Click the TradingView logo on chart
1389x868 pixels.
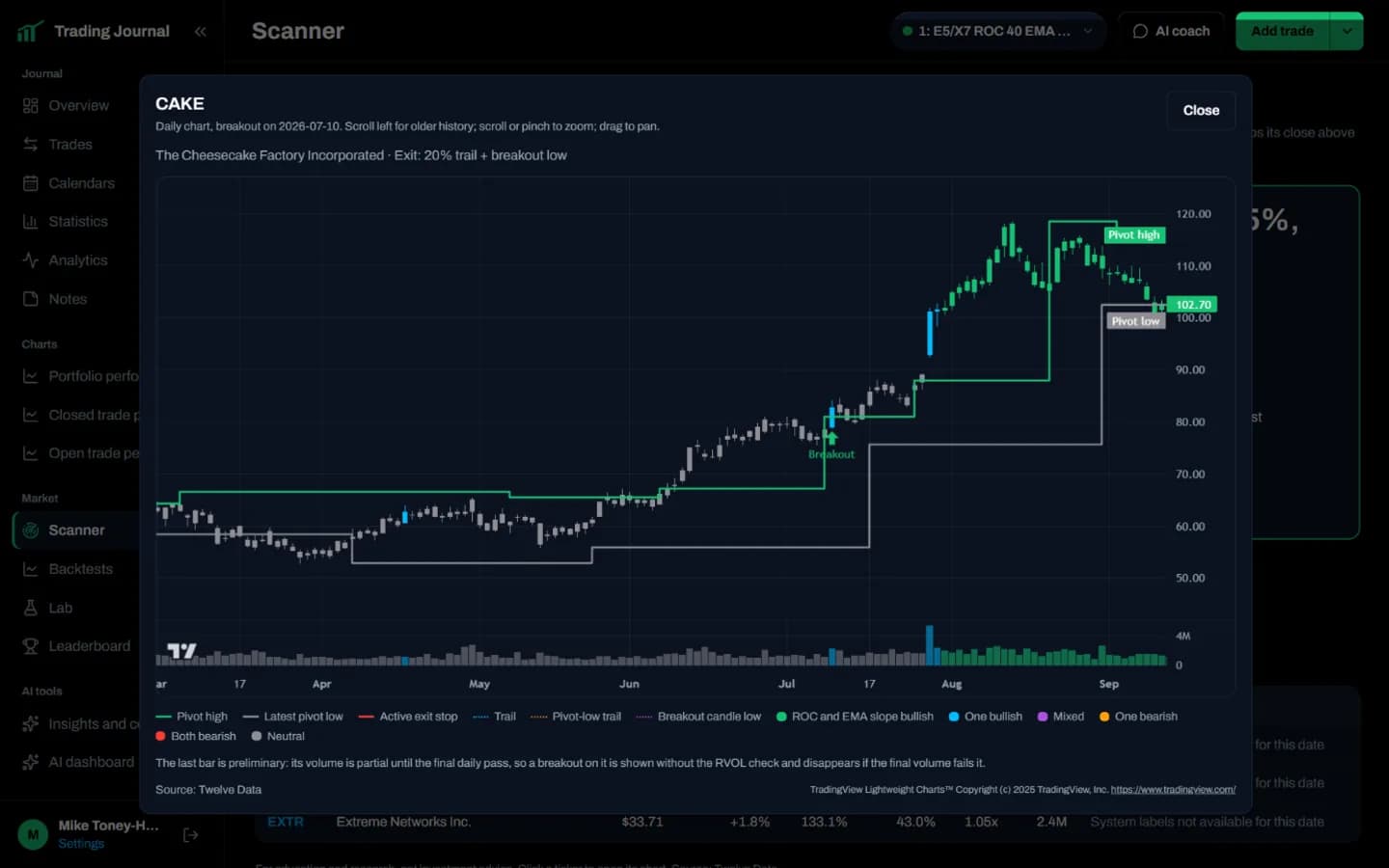[181, 651]
